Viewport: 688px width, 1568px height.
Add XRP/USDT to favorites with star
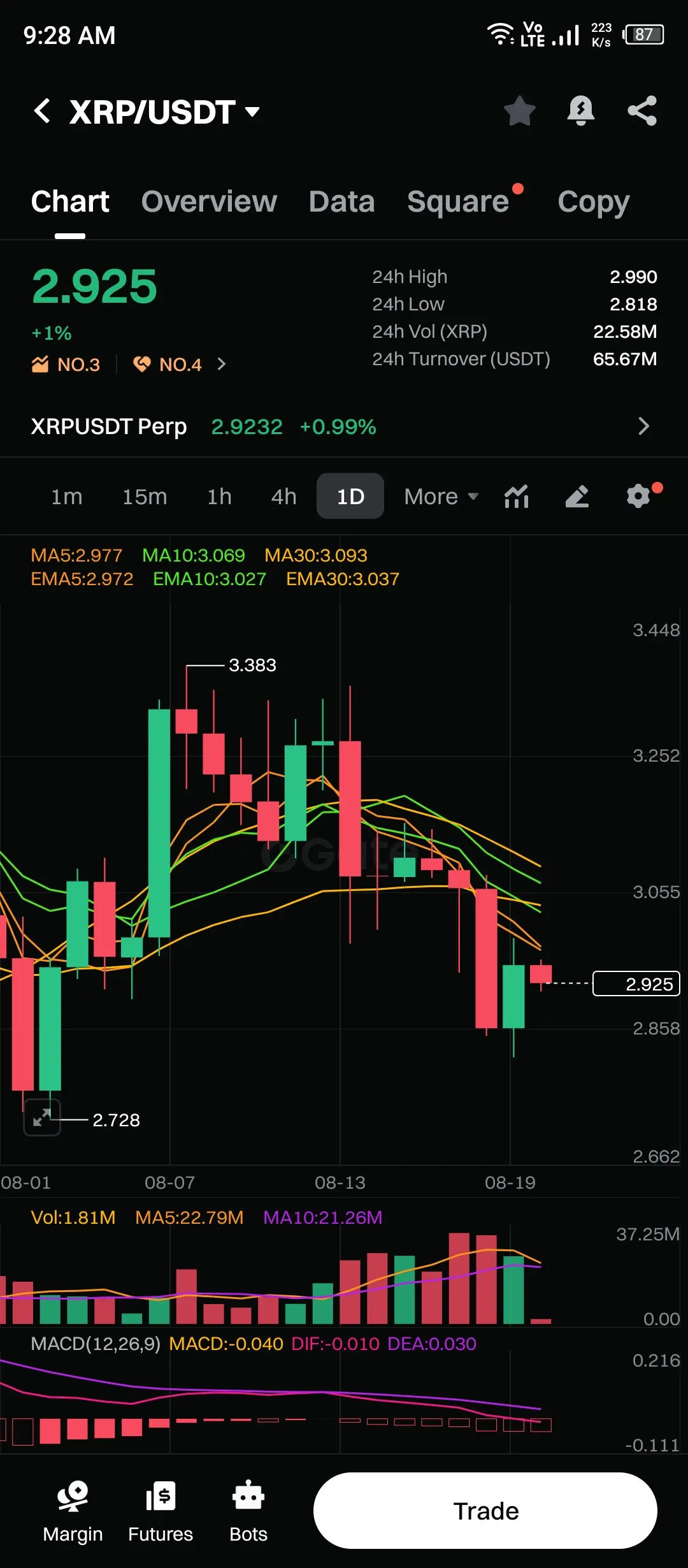click(x=520, y=111)
